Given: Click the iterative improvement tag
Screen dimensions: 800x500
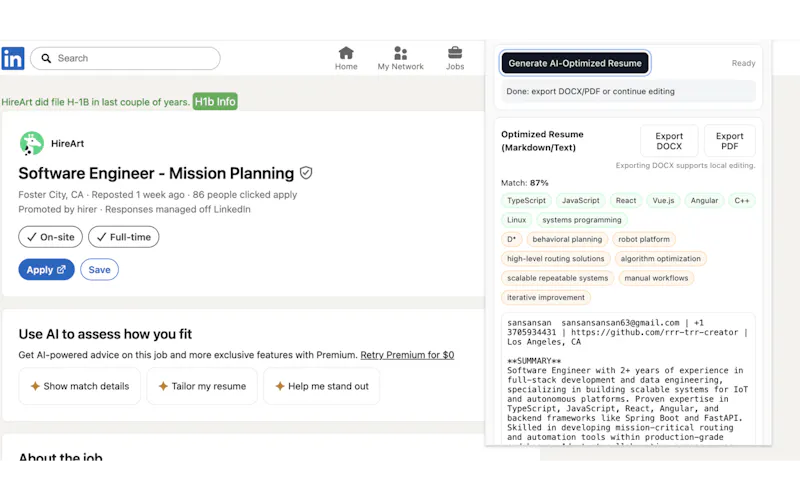Looking at the screenshot, I should tap(545, 297).
